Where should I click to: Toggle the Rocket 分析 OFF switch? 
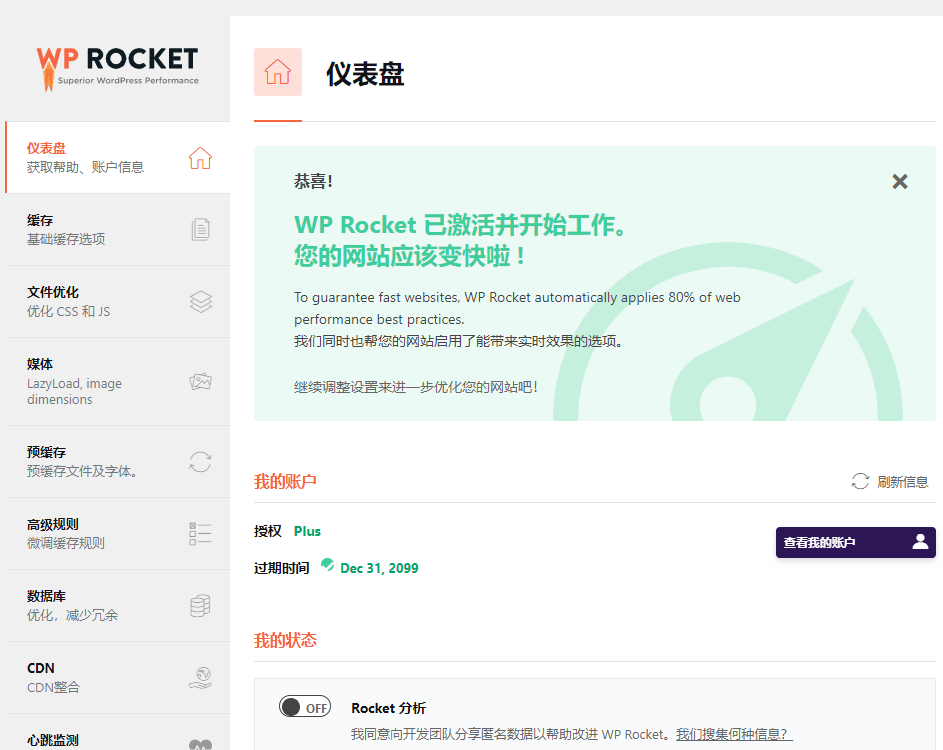(305, 707)
